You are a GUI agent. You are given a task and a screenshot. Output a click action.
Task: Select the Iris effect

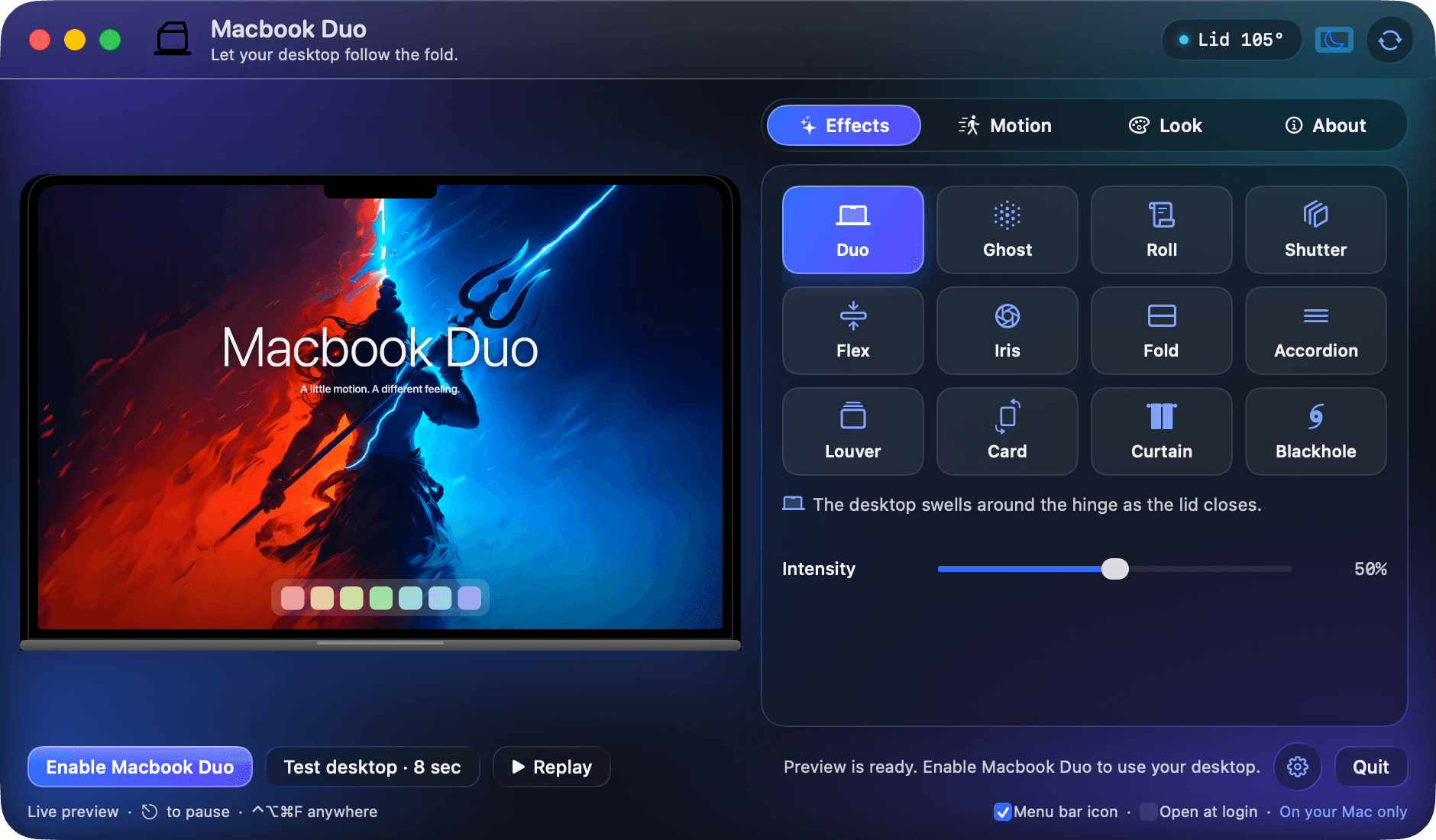pos(1007,331)
